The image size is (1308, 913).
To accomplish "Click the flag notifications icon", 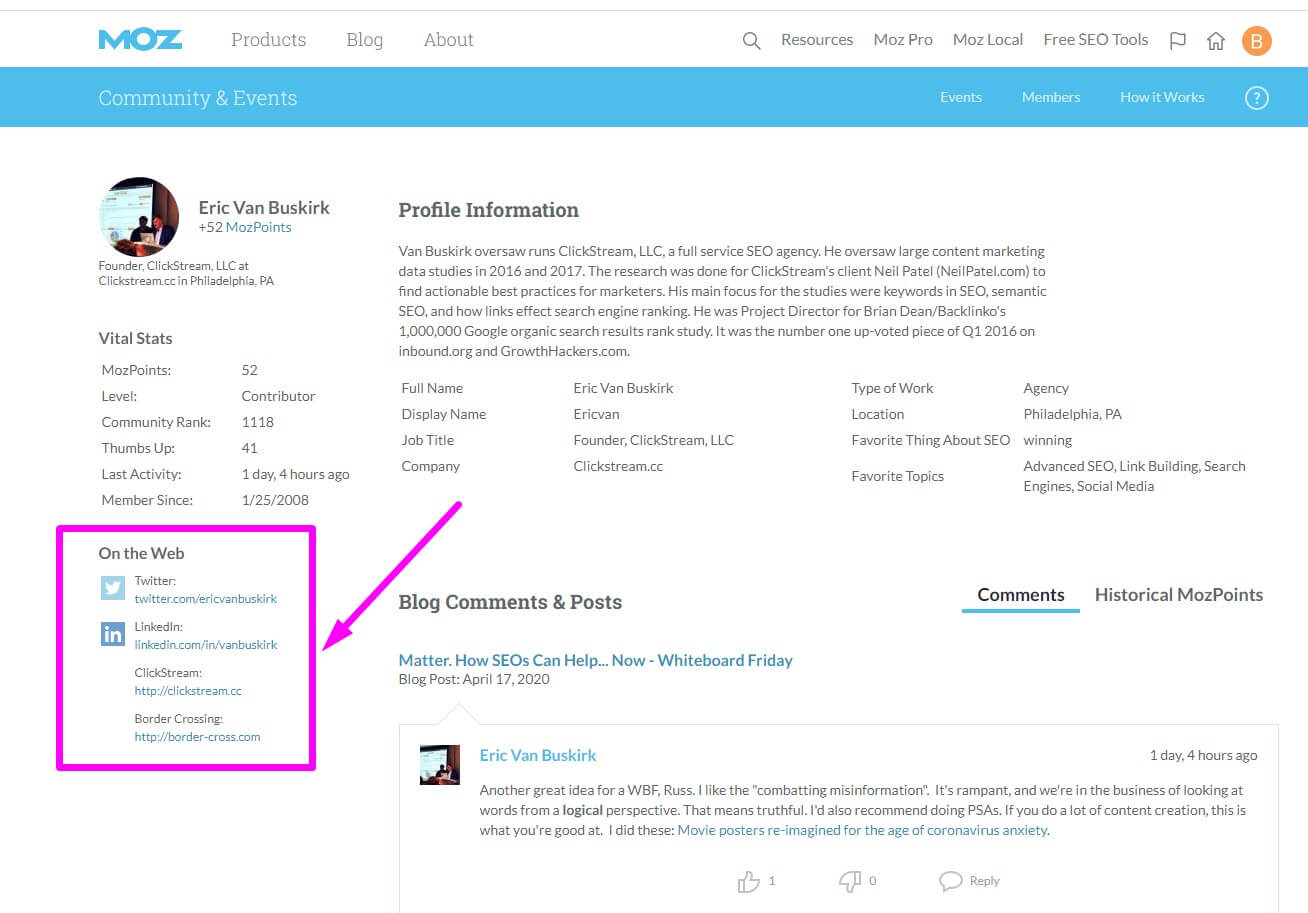I will coord(1178,41).
